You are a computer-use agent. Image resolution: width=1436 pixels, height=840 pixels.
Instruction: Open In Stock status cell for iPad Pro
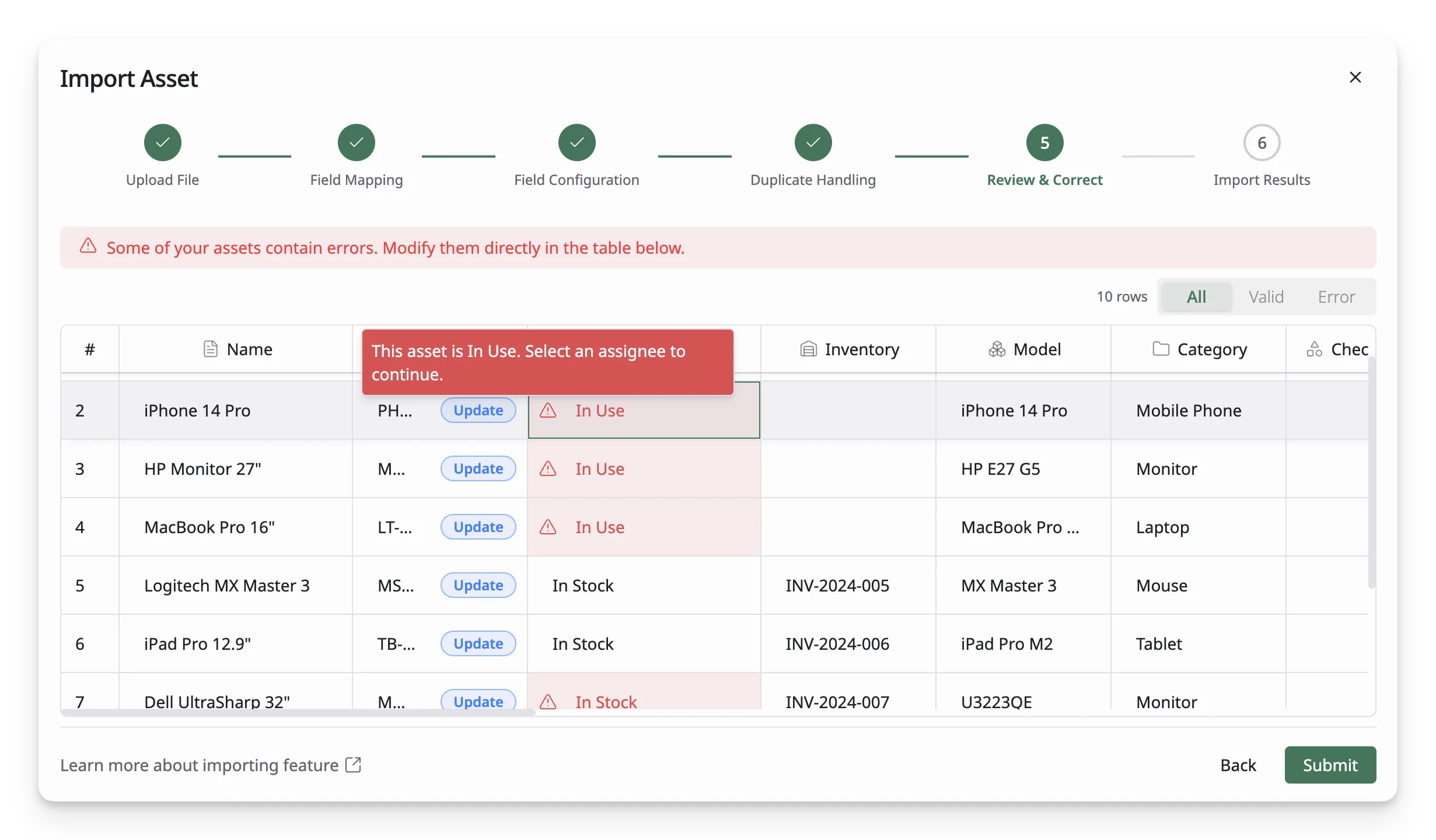(x=644, y=643)
